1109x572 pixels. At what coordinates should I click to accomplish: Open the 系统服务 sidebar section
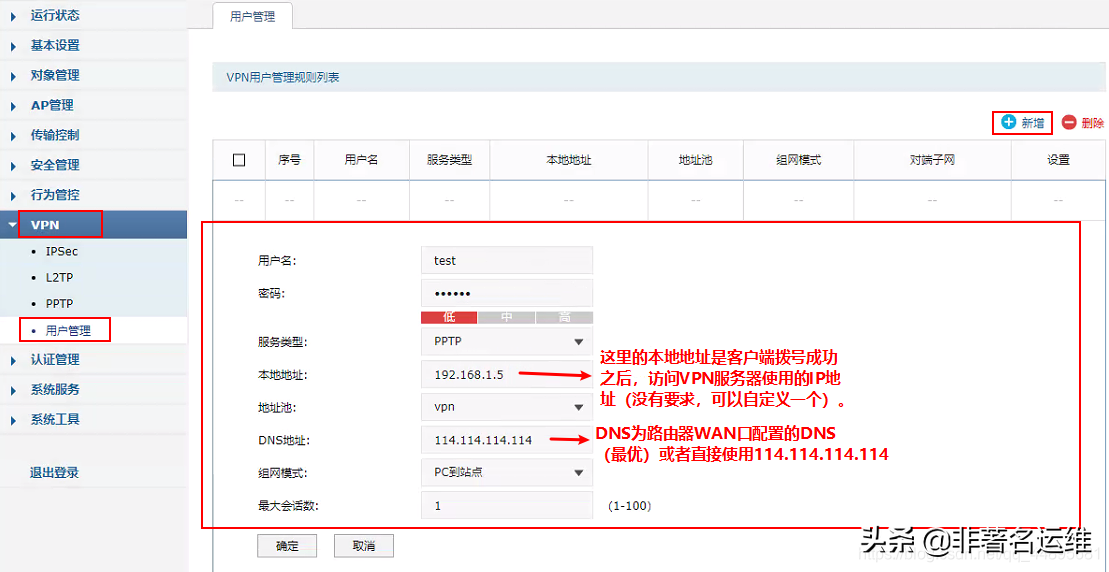[x=54, y=390]
